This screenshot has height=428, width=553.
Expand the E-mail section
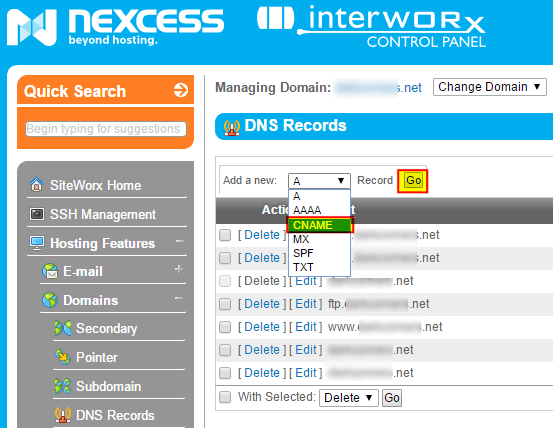pos(179,269)
